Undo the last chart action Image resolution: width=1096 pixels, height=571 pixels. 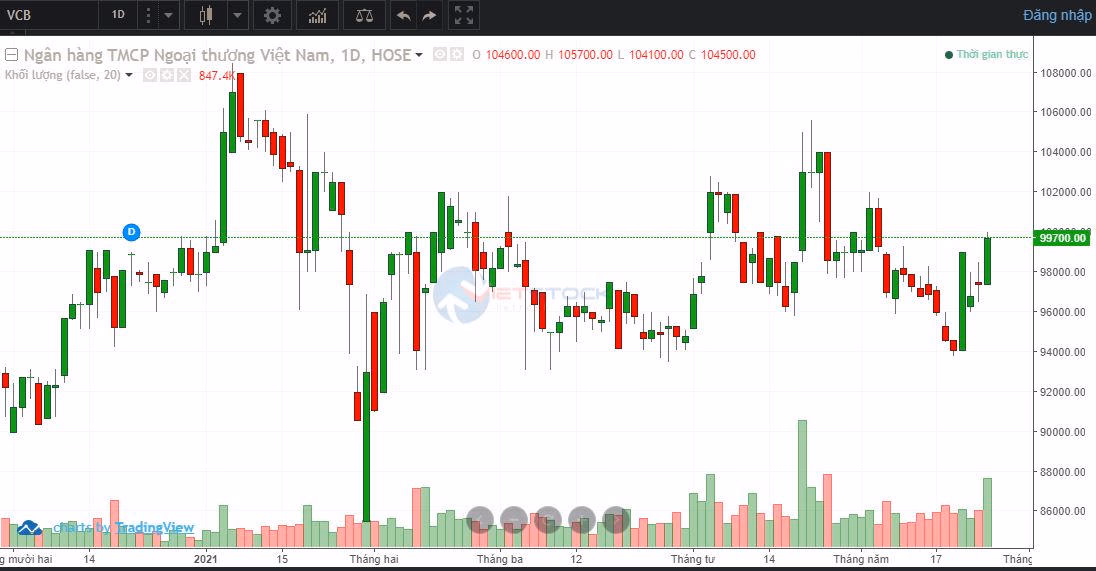403,15
